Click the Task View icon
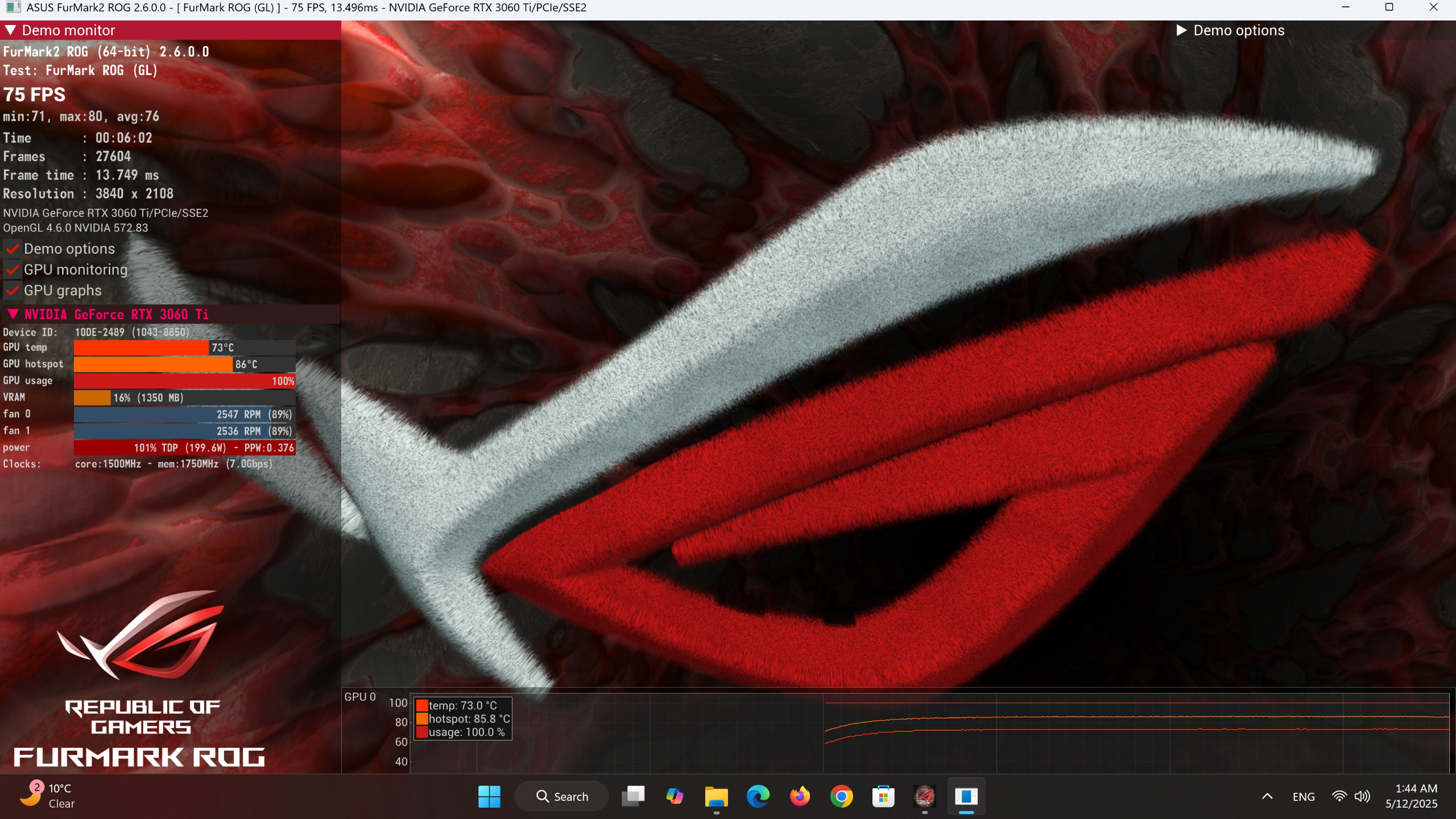Screen dimensions: 1456x819 click(x=633, y=796)
